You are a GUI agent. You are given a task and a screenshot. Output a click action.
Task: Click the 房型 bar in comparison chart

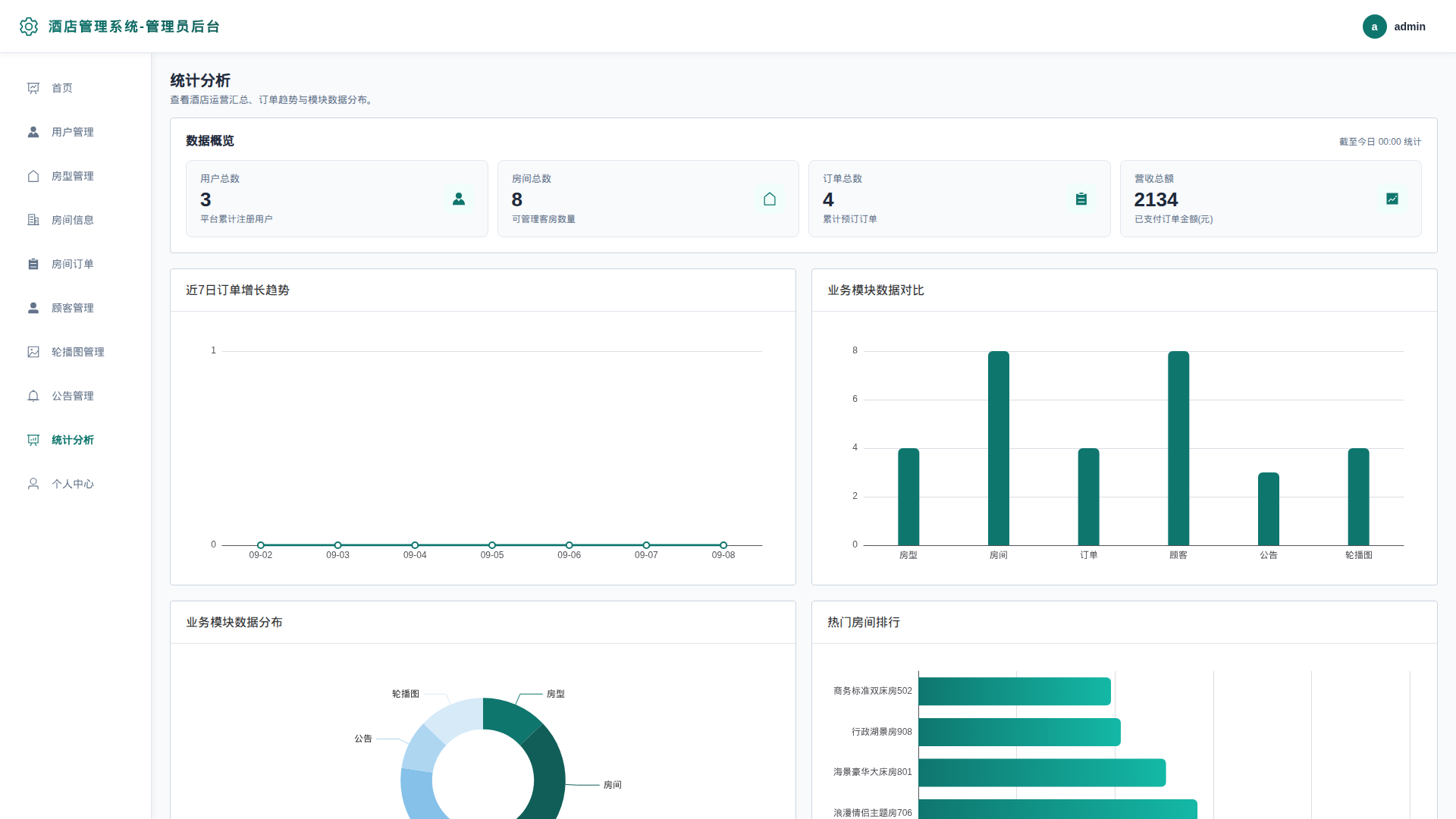pyautogui.click(x=908, y=497)
